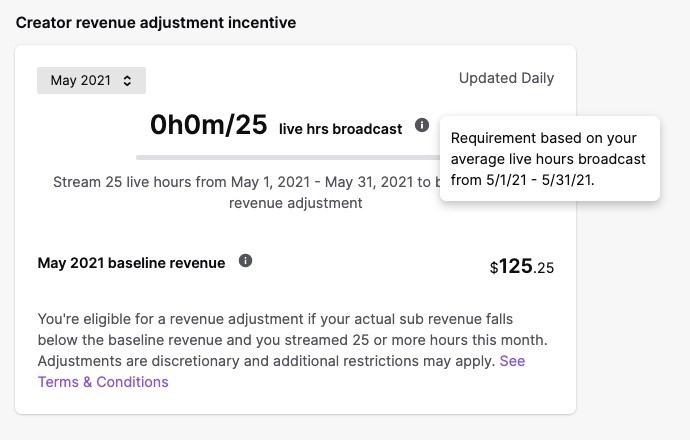Click the "revenue adjustment" text under progress bar
690x440 pixels.
295,203
